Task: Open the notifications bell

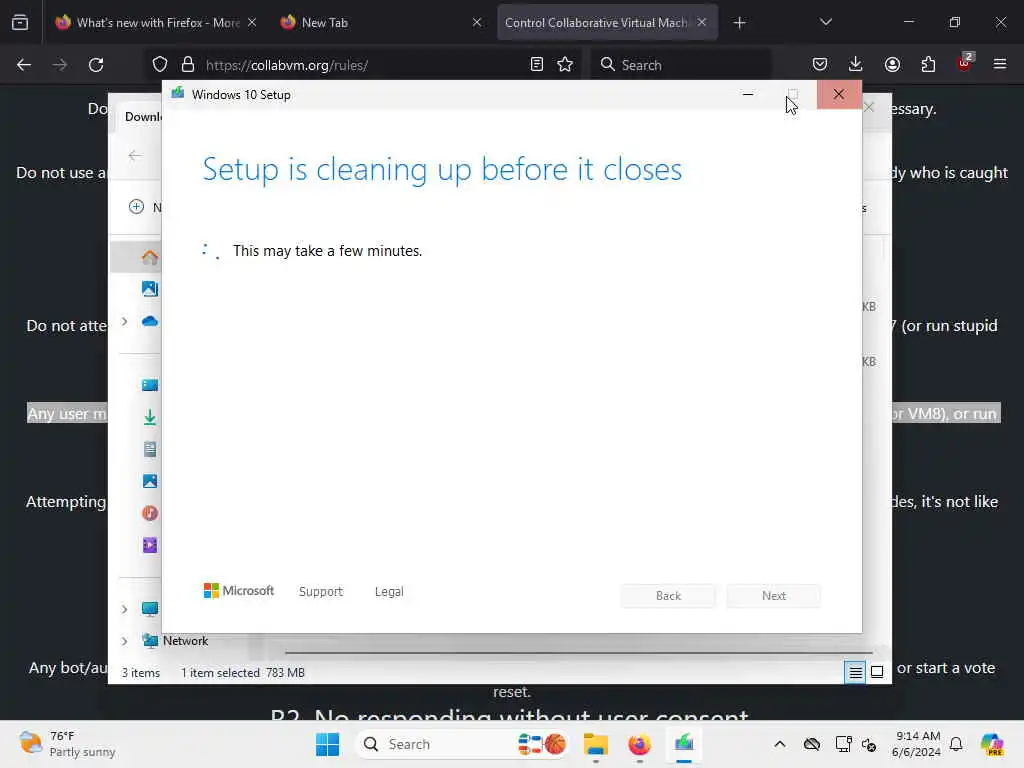Action: click(956, 744)
